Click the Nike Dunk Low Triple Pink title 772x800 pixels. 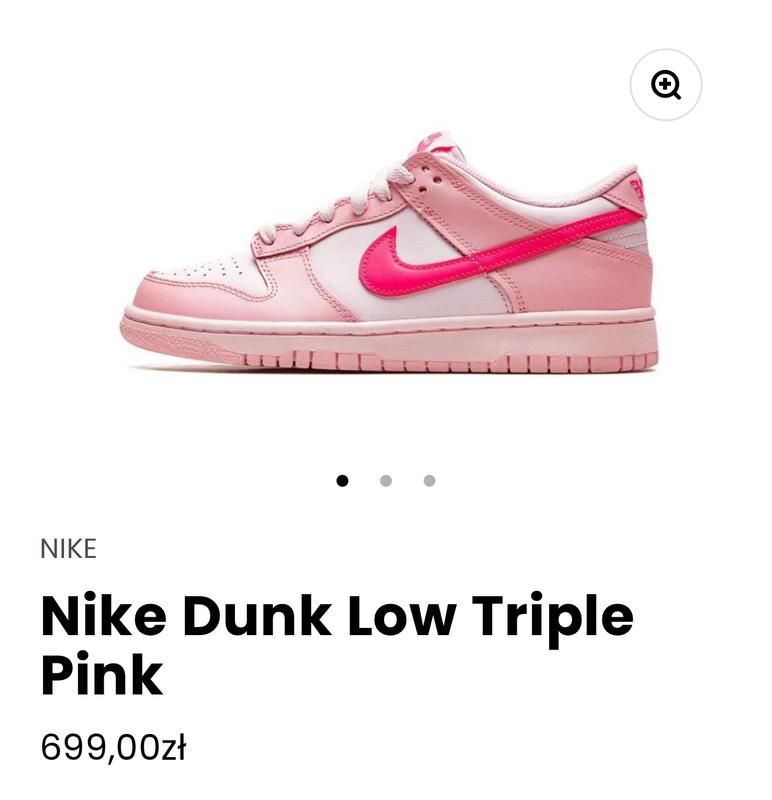coord(337,644)
